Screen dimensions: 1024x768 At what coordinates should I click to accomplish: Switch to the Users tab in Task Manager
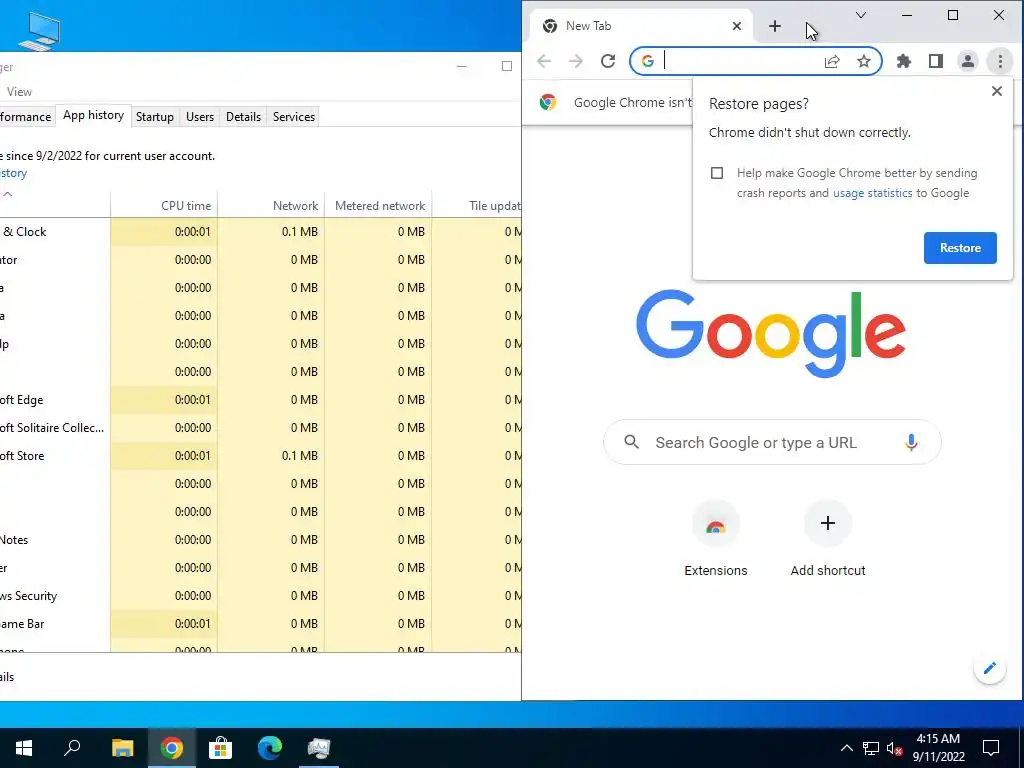200,117
